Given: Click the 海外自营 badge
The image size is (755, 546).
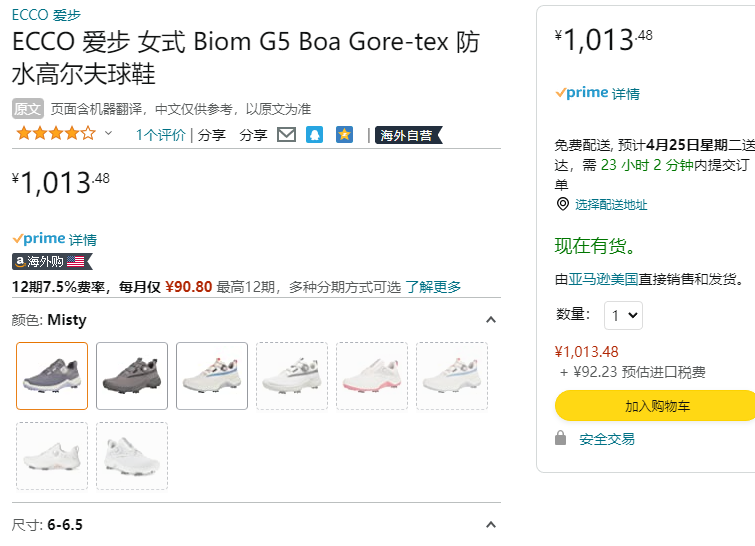Looking at the screenshot, I should (408, 135).
